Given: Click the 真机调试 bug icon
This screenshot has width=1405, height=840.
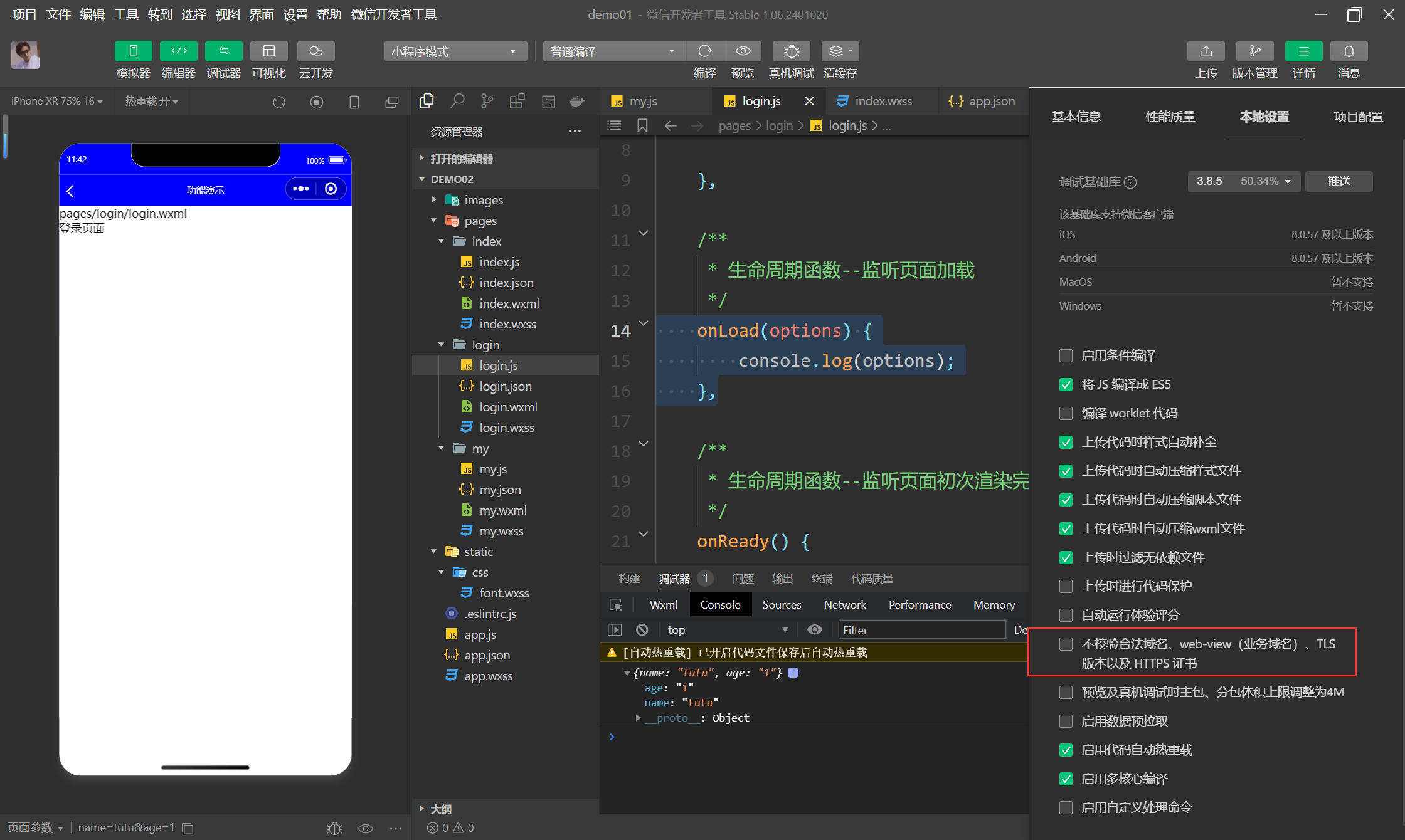Looking at the screenshot, I should 791,51.
